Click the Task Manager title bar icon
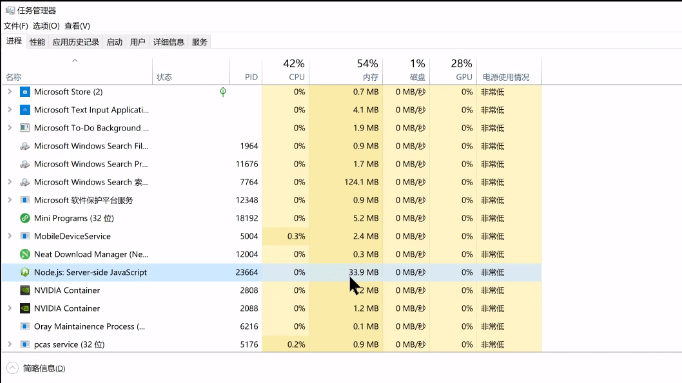The image size is (682, 383). (x=10, y=10)
